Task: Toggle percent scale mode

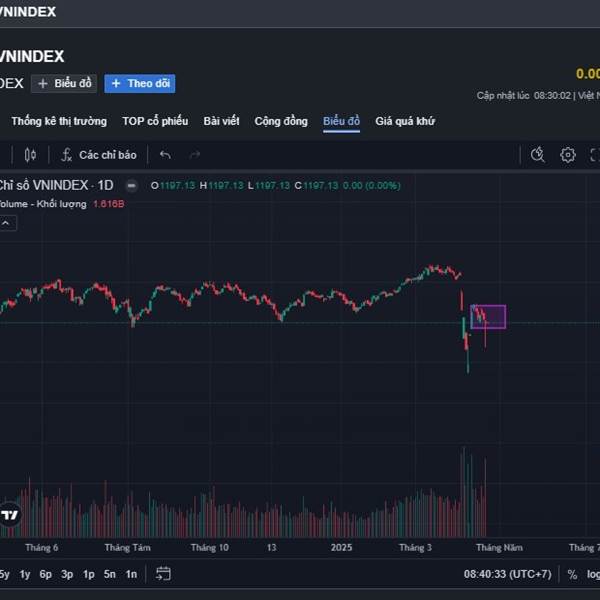Action: (x=572, y=574)
